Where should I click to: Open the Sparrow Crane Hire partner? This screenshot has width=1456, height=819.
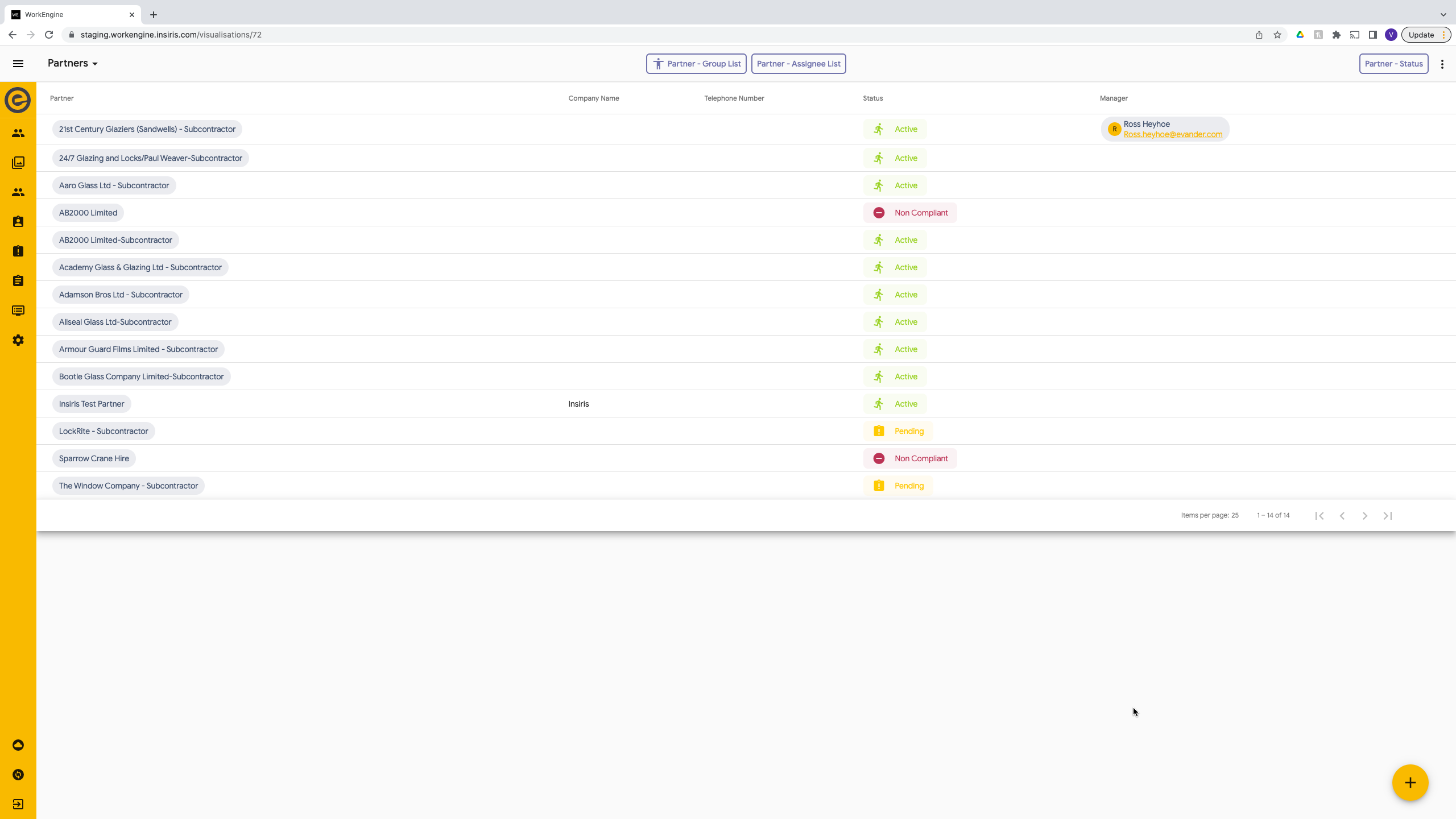[94, 458]
